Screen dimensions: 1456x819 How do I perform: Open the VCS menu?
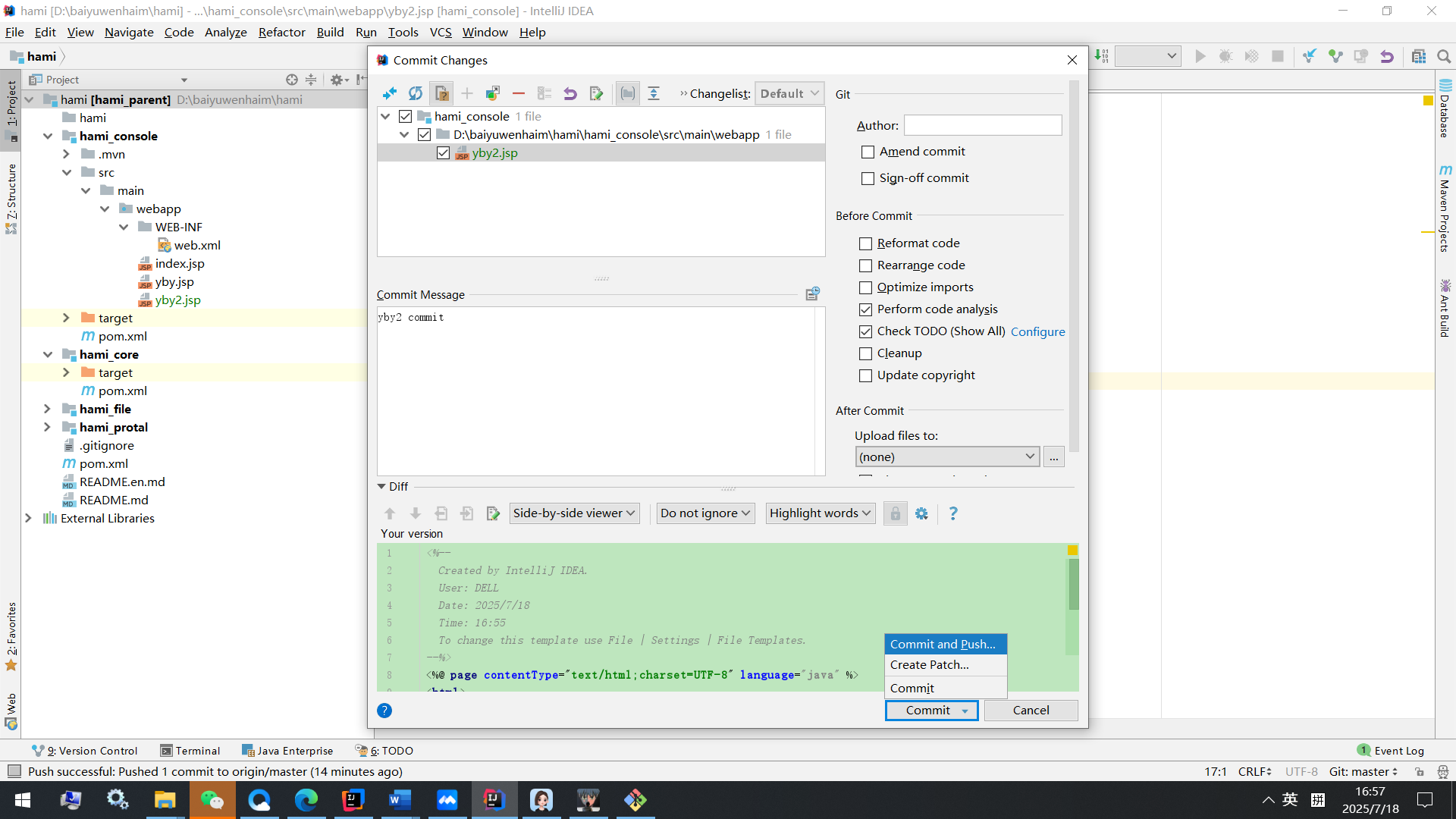441,32
